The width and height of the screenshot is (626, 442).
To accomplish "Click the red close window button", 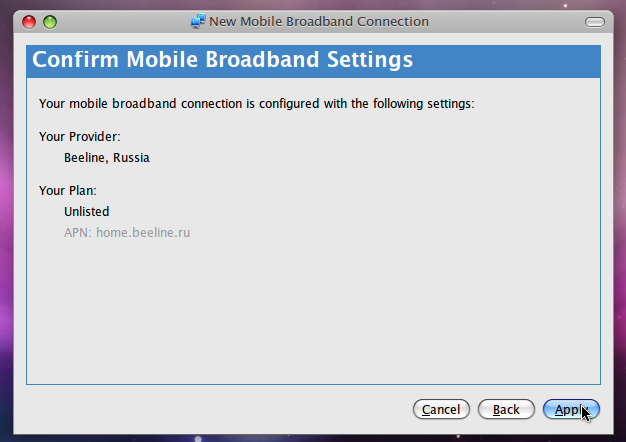I will pos(29,21).
